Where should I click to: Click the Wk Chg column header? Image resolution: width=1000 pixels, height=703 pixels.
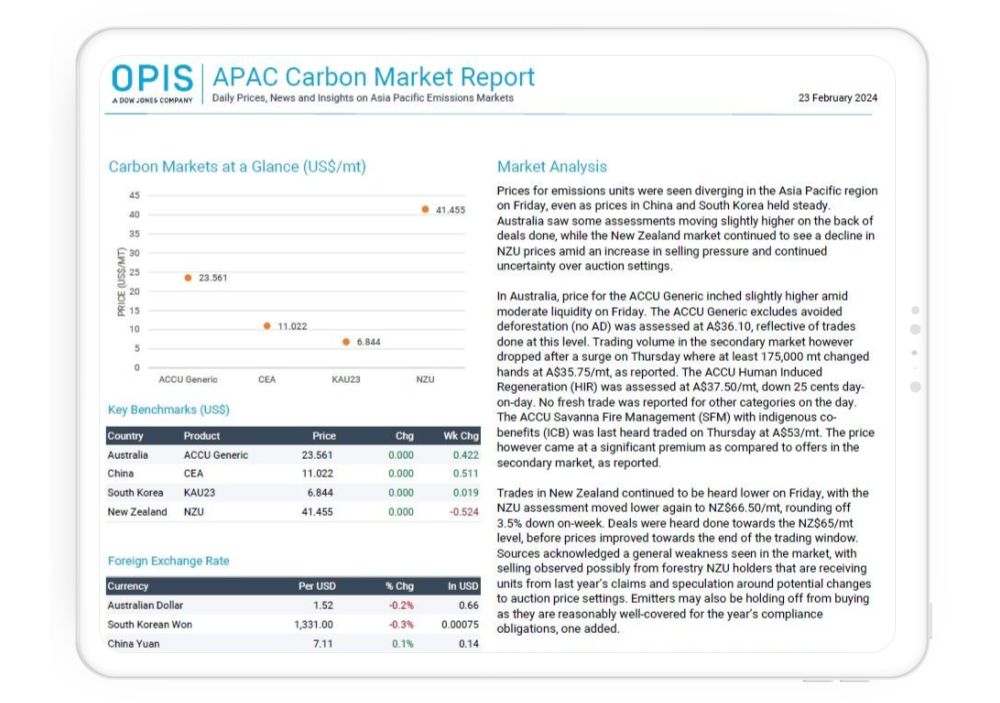click(x=461, y=436)
